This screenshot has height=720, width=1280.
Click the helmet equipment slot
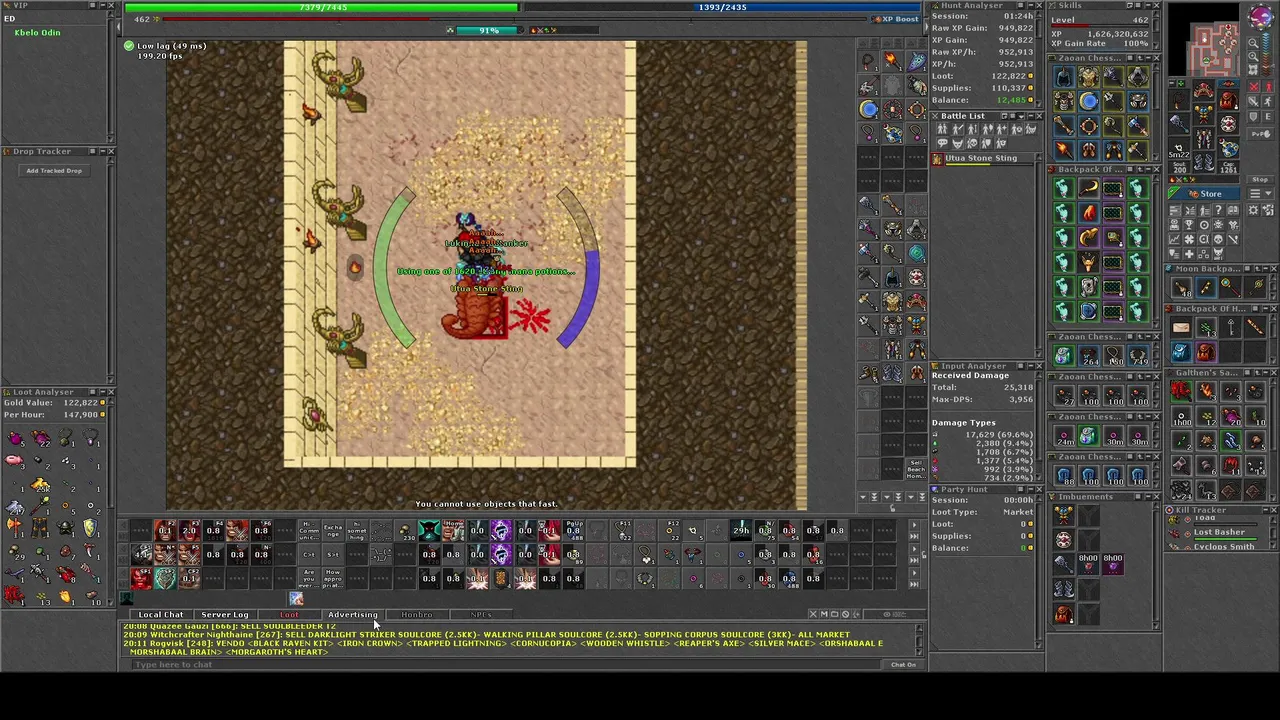pos(1204,90)
